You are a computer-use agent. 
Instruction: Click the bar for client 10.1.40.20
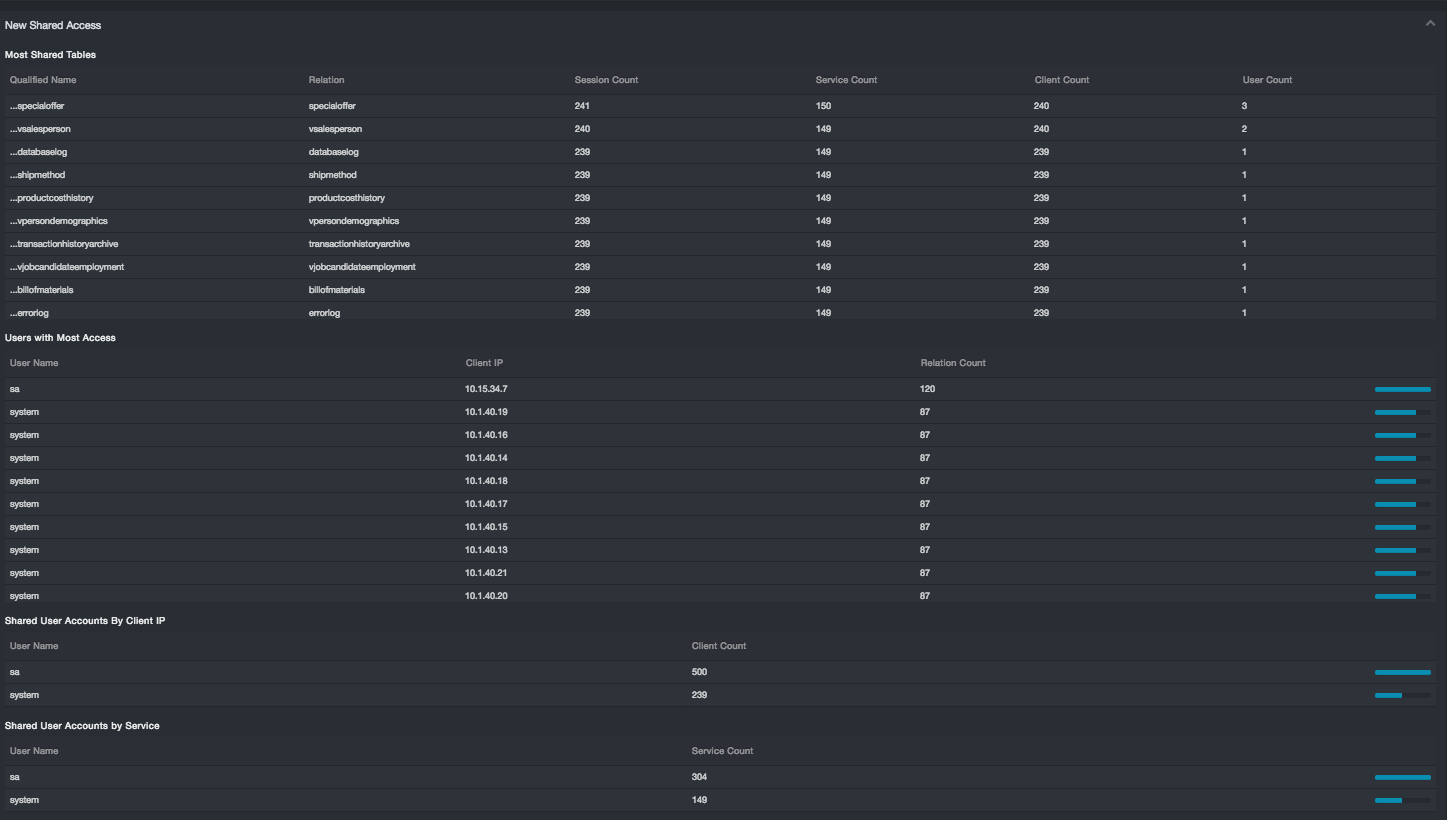(x=1402, y=596)
